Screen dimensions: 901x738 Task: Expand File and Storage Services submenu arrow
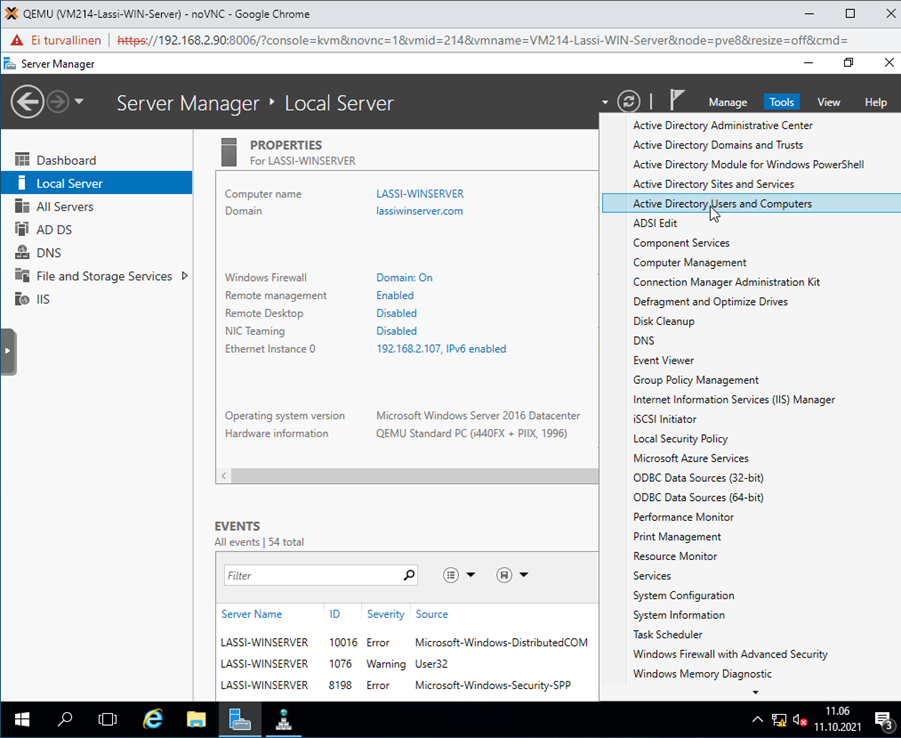click(184, 276)
